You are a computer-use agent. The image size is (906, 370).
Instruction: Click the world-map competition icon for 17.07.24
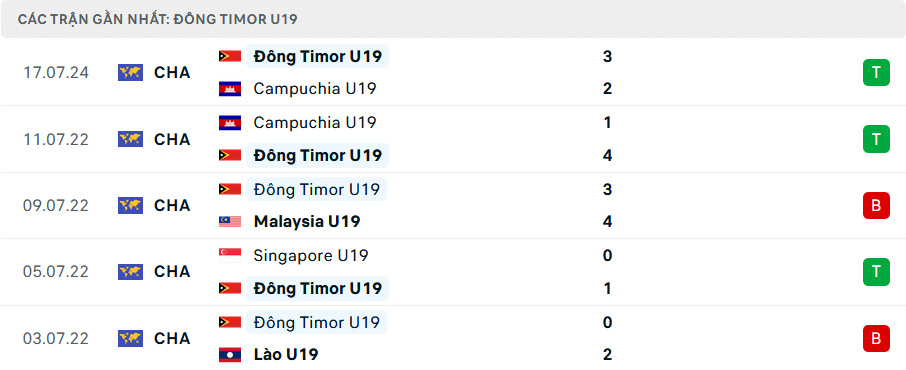point(131,72)
